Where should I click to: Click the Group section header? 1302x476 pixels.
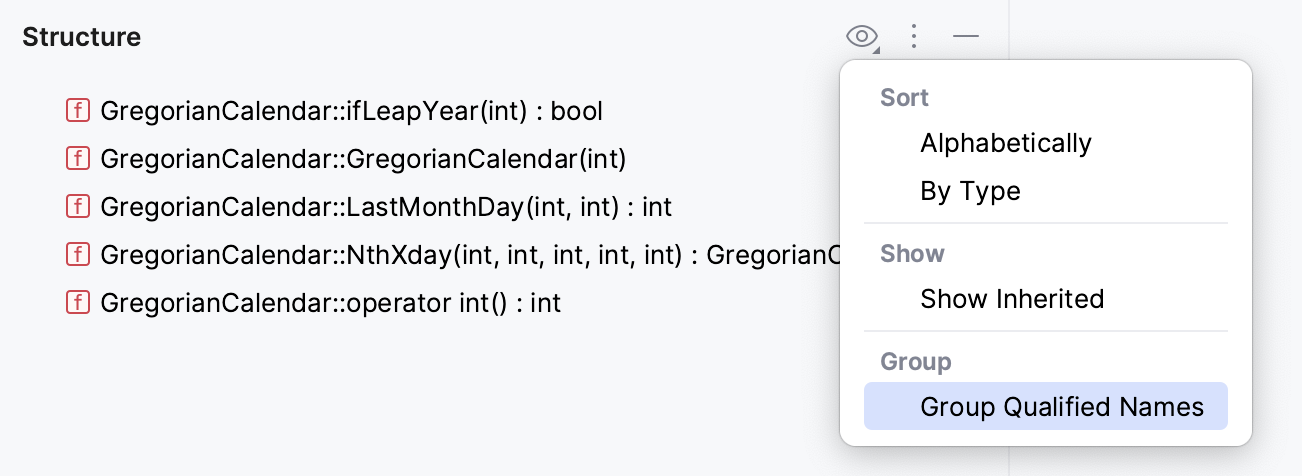coord(915,362)
